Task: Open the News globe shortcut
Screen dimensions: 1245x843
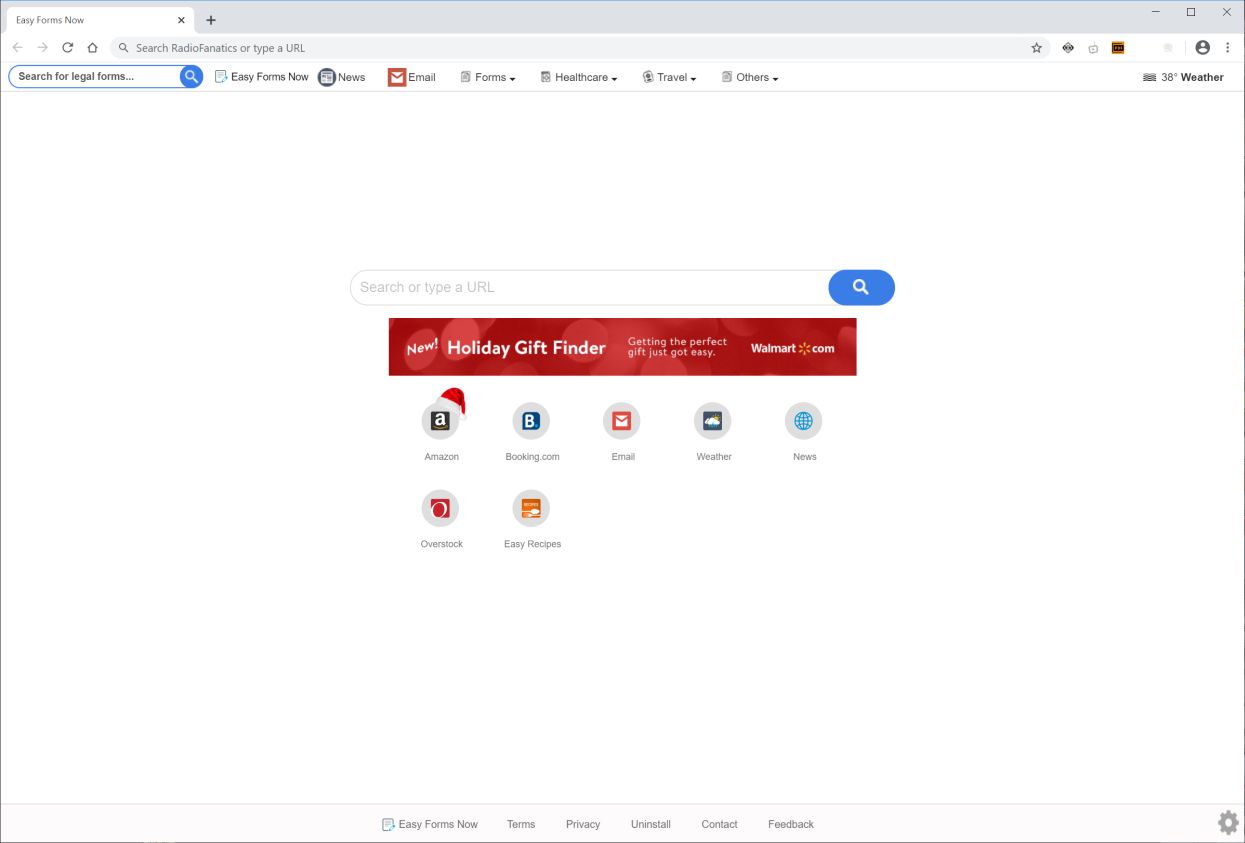Action: (x=804, y=421)
